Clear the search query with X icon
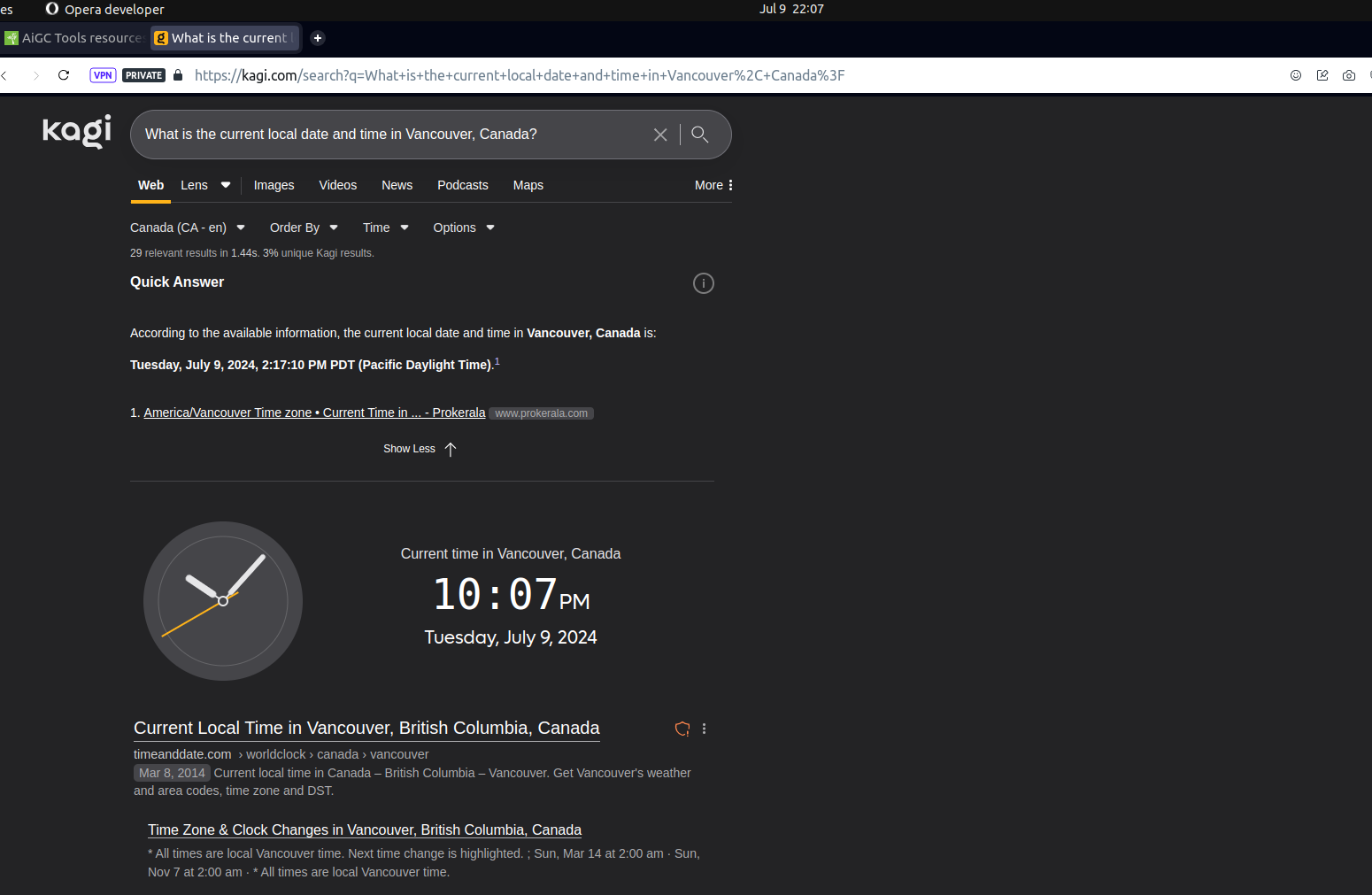The height and width of the screenshot is (895, 1372). [x=660, y=135]
